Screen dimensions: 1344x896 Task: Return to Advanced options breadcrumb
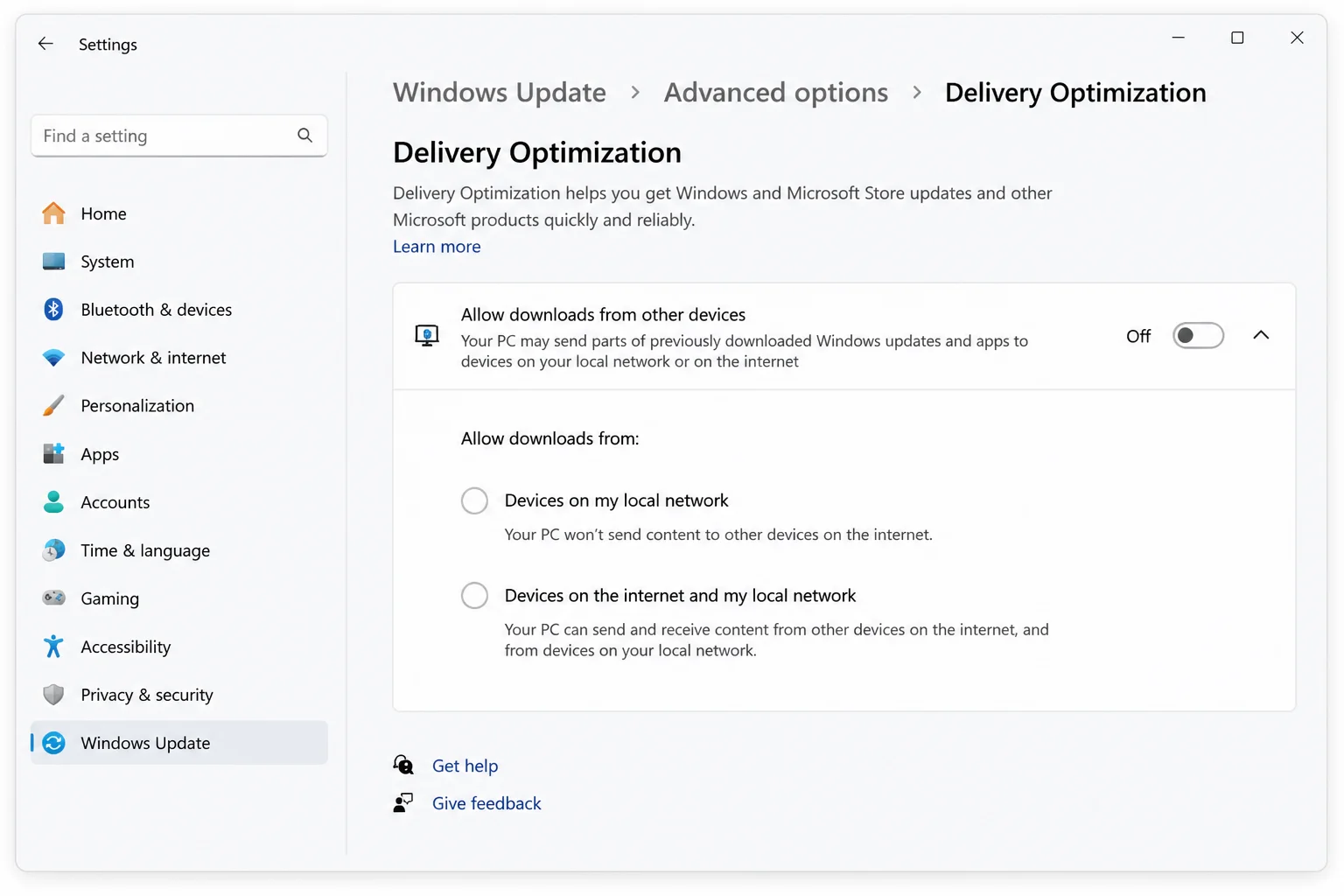pos(776,93)
